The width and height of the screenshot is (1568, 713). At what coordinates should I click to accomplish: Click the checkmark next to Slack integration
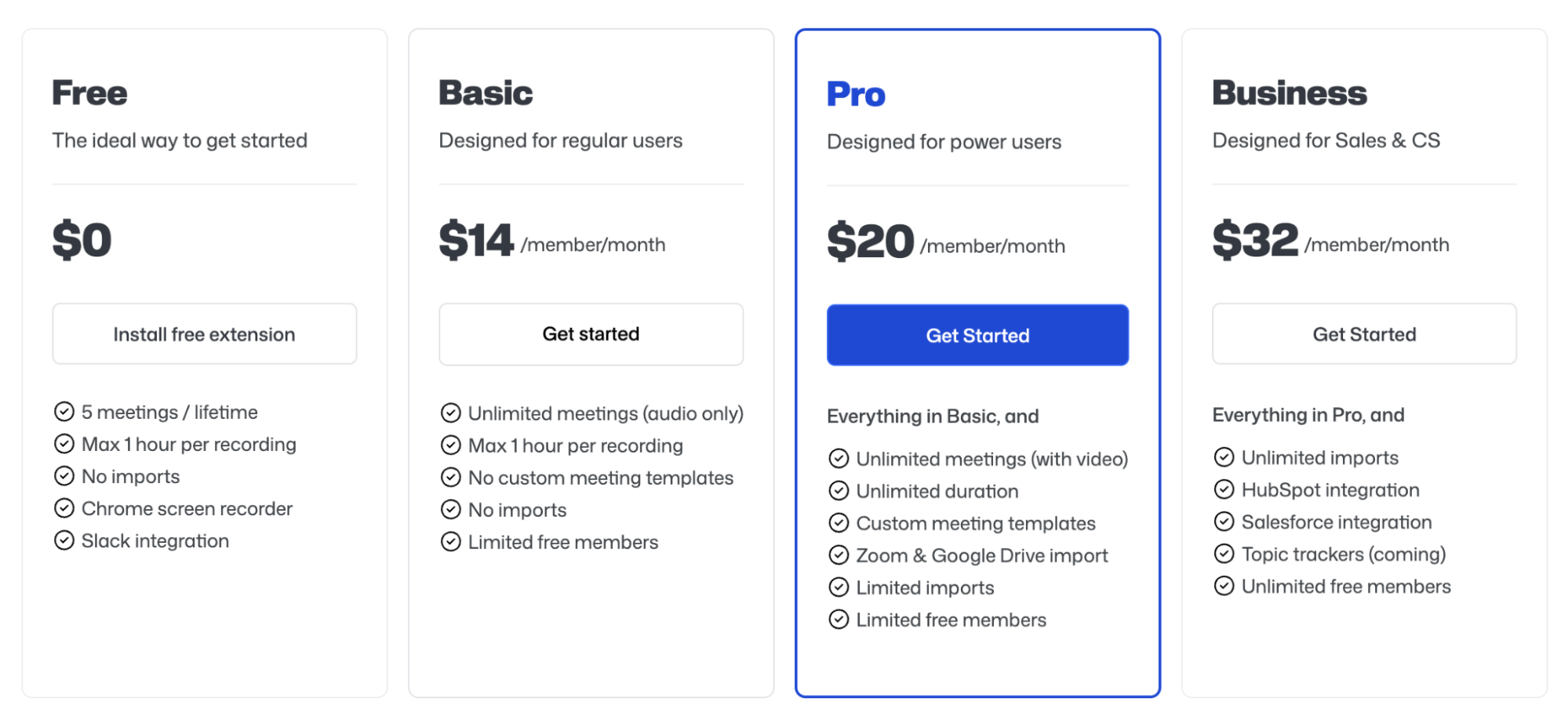point(64,540)
